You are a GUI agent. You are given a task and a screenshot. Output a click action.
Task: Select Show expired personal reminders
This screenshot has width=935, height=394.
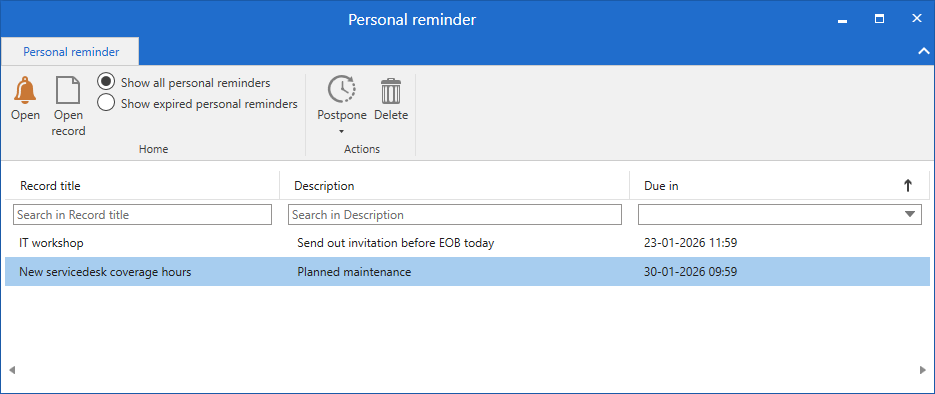pyautogui.click(x=106, y=103)
